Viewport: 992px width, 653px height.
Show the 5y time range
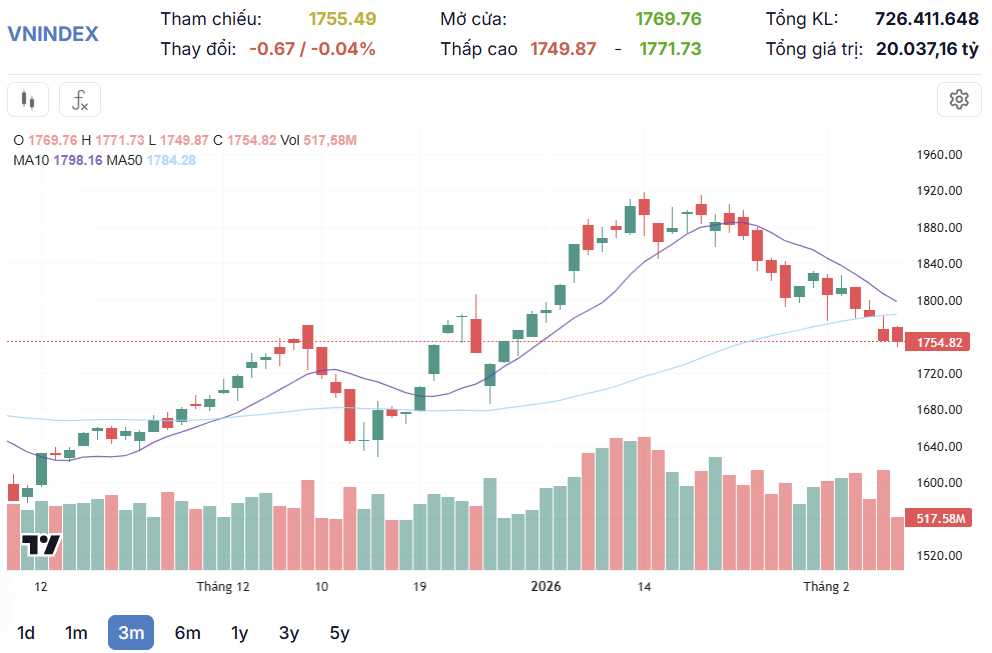340,633
